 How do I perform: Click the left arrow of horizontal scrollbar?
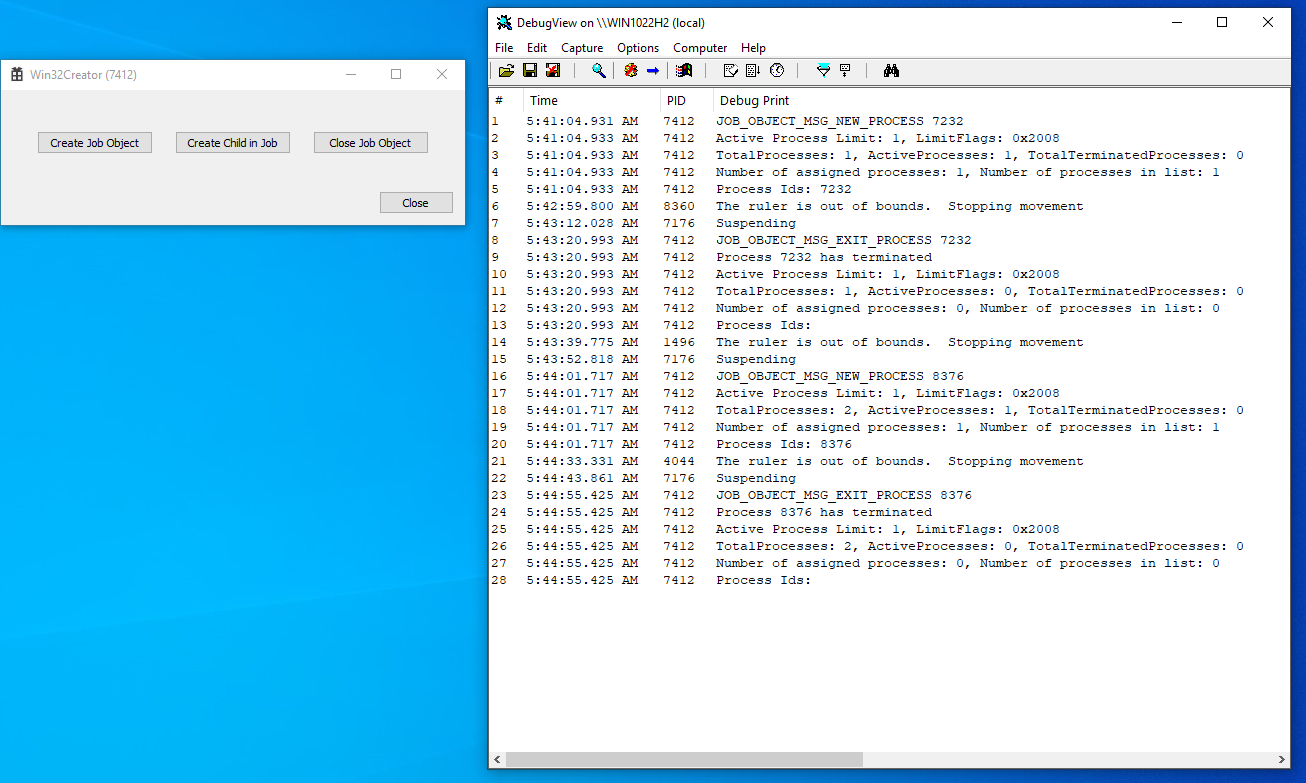coord(498,759)
